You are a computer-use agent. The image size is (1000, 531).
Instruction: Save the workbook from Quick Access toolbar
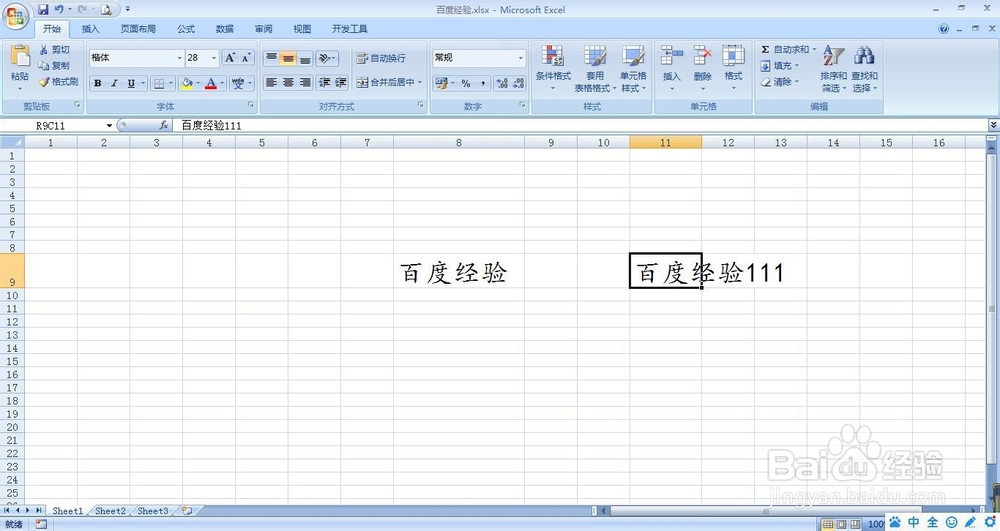click(x=43, y=10)
